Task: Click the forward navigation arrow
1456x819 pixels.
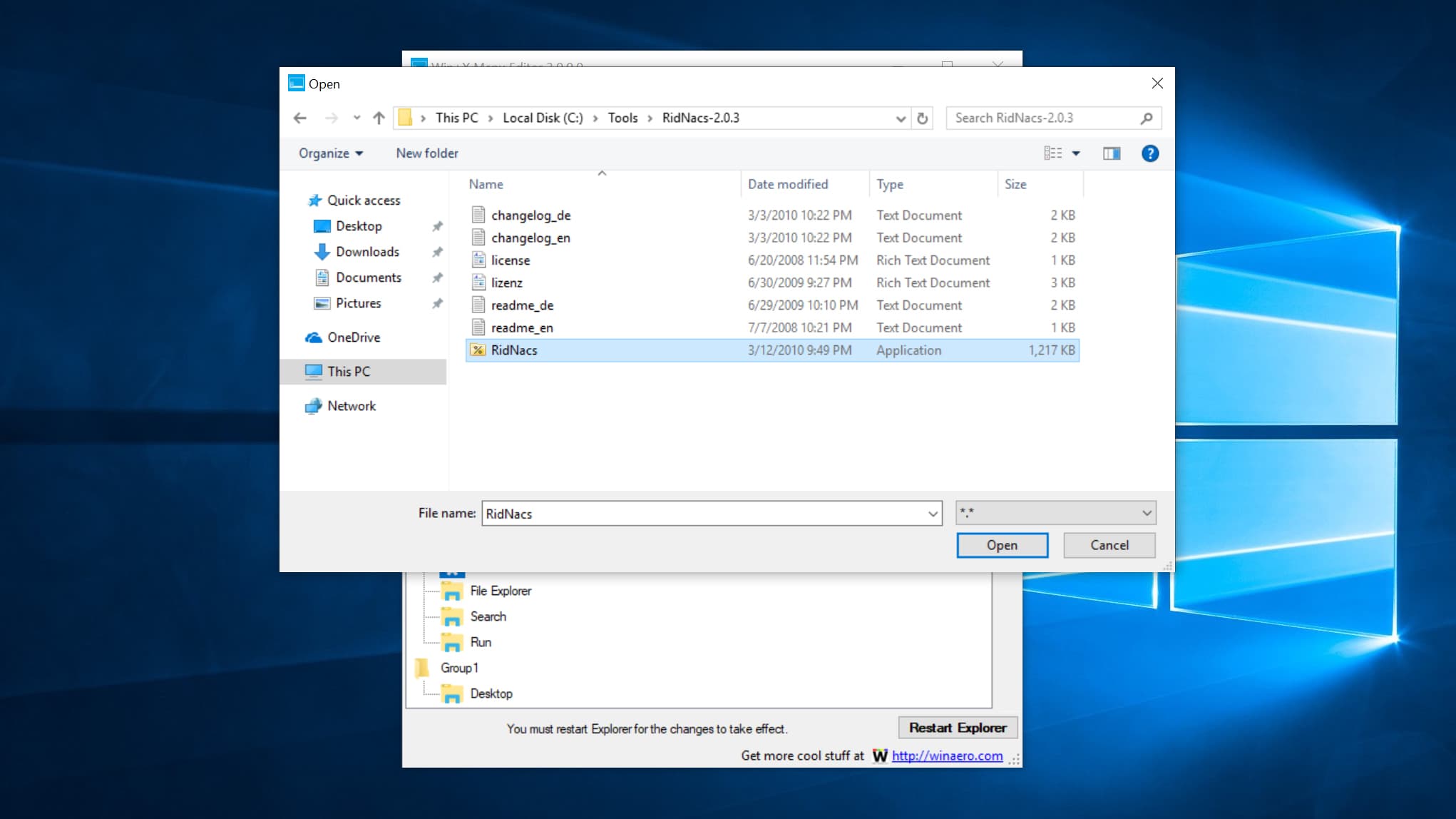Action: click(331, 118)
